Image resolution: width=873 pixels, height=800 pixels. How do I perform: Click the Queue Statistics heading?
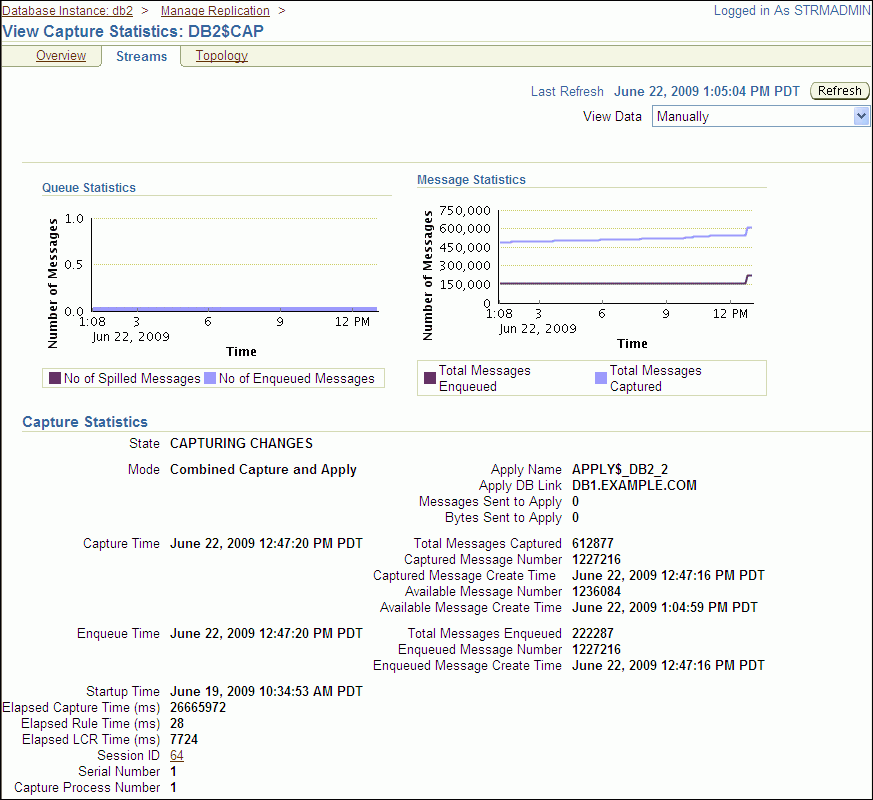coord(89,188)
